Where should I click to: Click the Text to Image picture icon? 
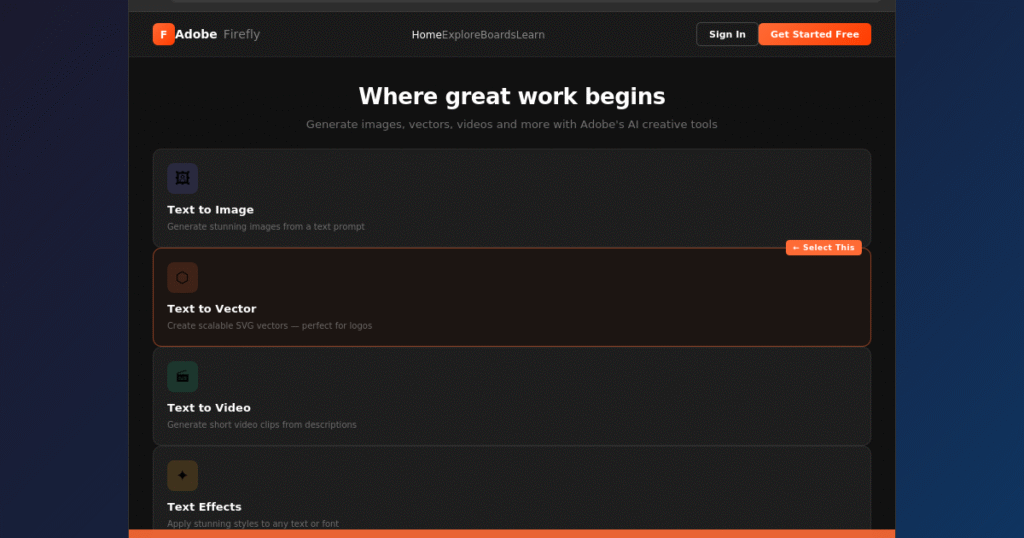[182, 178]
